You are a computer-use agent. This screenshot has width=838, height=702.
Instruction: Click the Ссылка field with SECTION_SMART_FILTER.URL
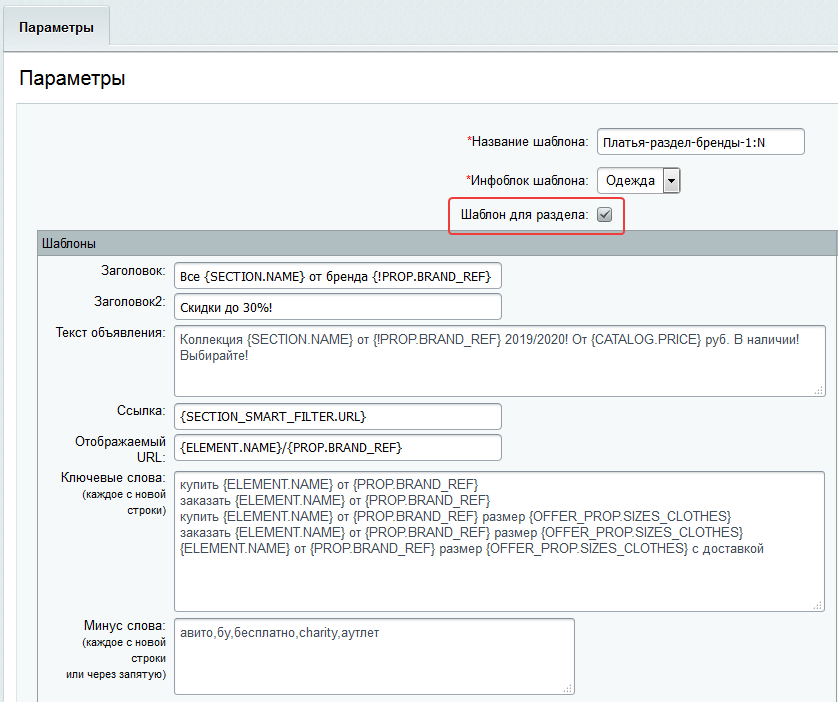pyautogui.click(x=338, y=416)
